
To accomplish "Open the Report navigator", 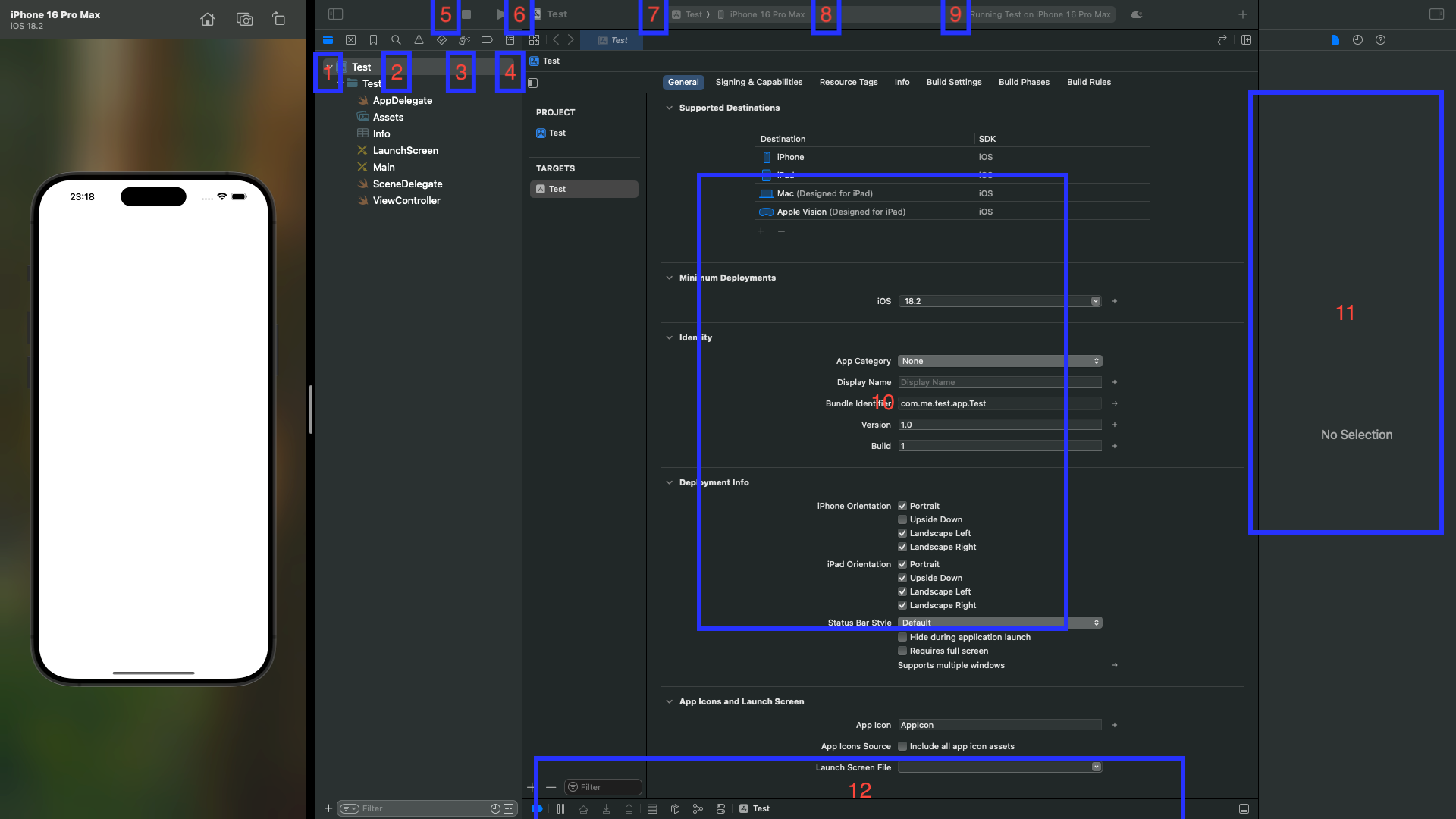I will pyautogui.click(x=510, y=39).
